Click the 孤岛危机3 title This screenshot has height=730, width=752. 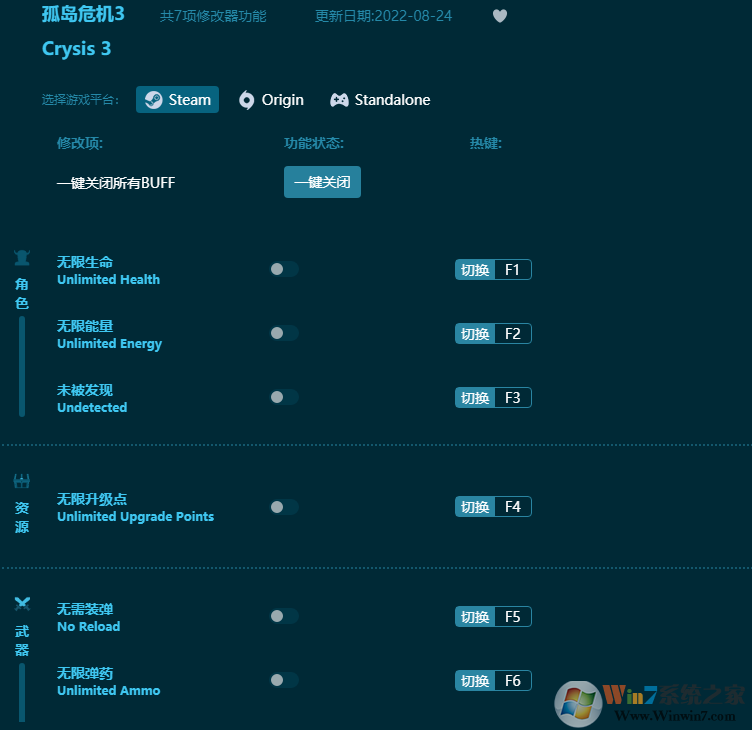(83, 14)
